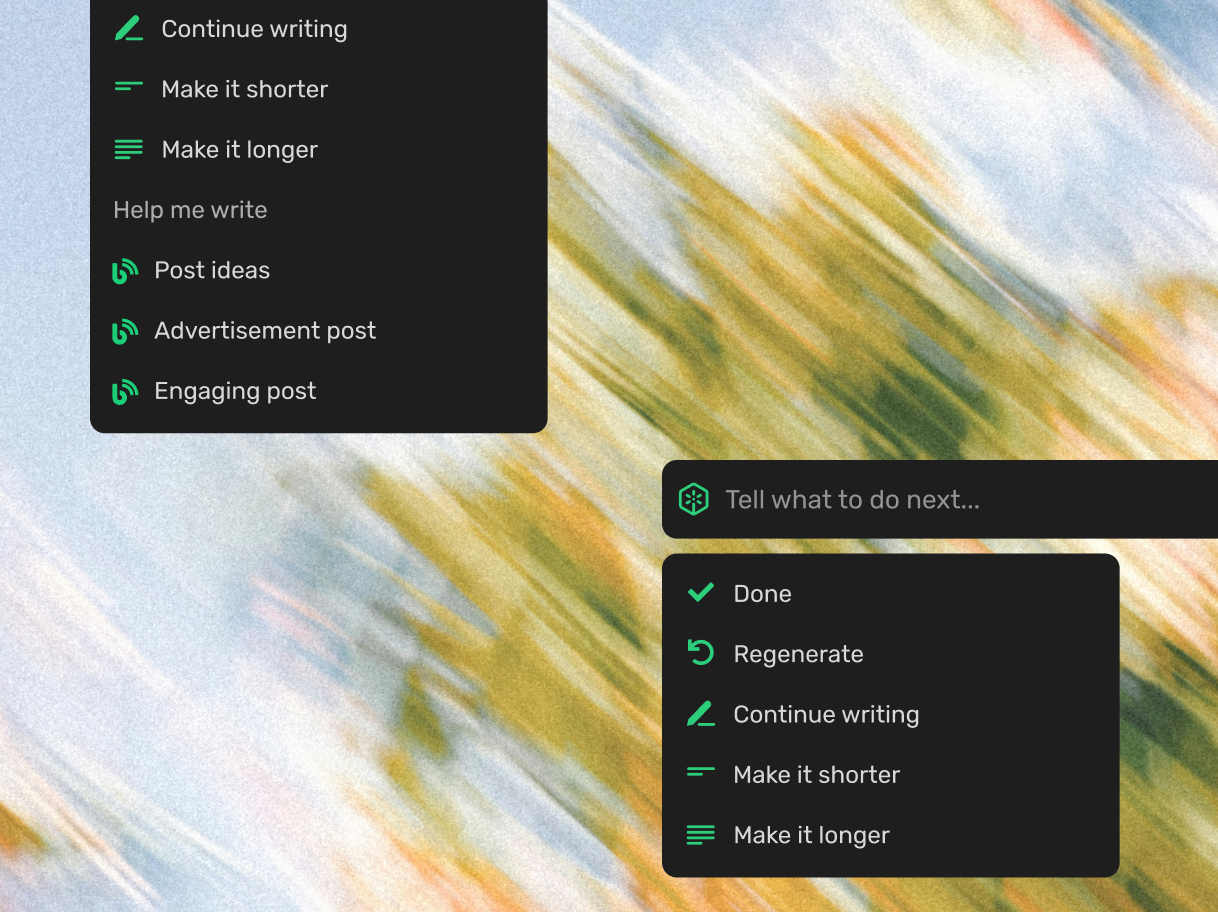
Task: Pick the Engaging post label
Action: pyautogui.click(x=235, y=391)
